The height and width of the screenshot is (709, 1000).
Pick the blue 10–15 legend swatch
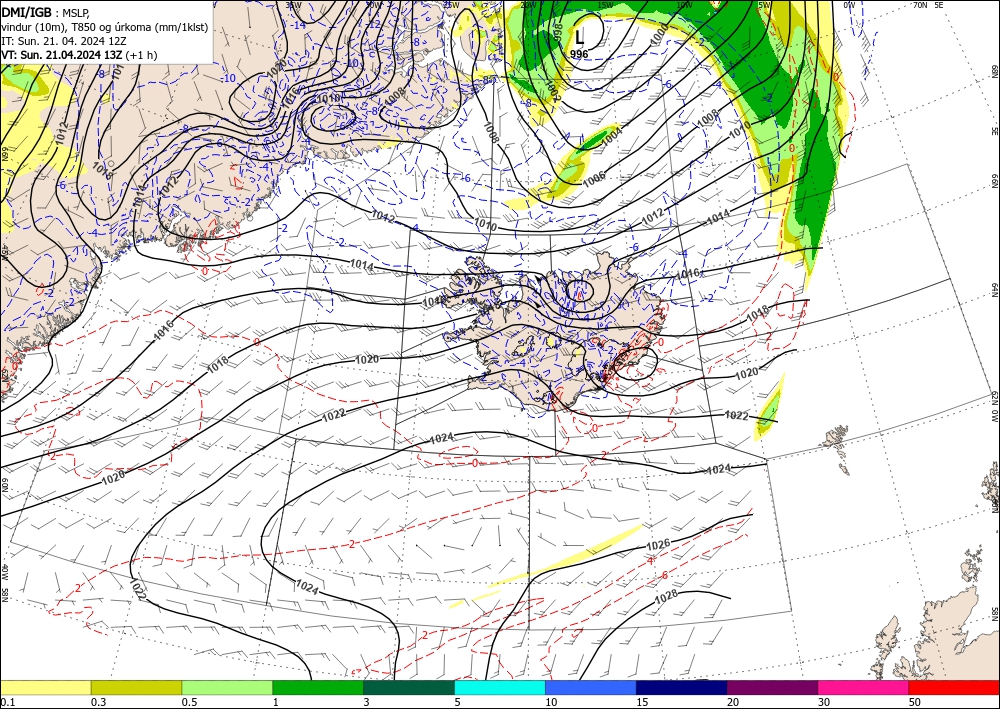click(591, 687)
